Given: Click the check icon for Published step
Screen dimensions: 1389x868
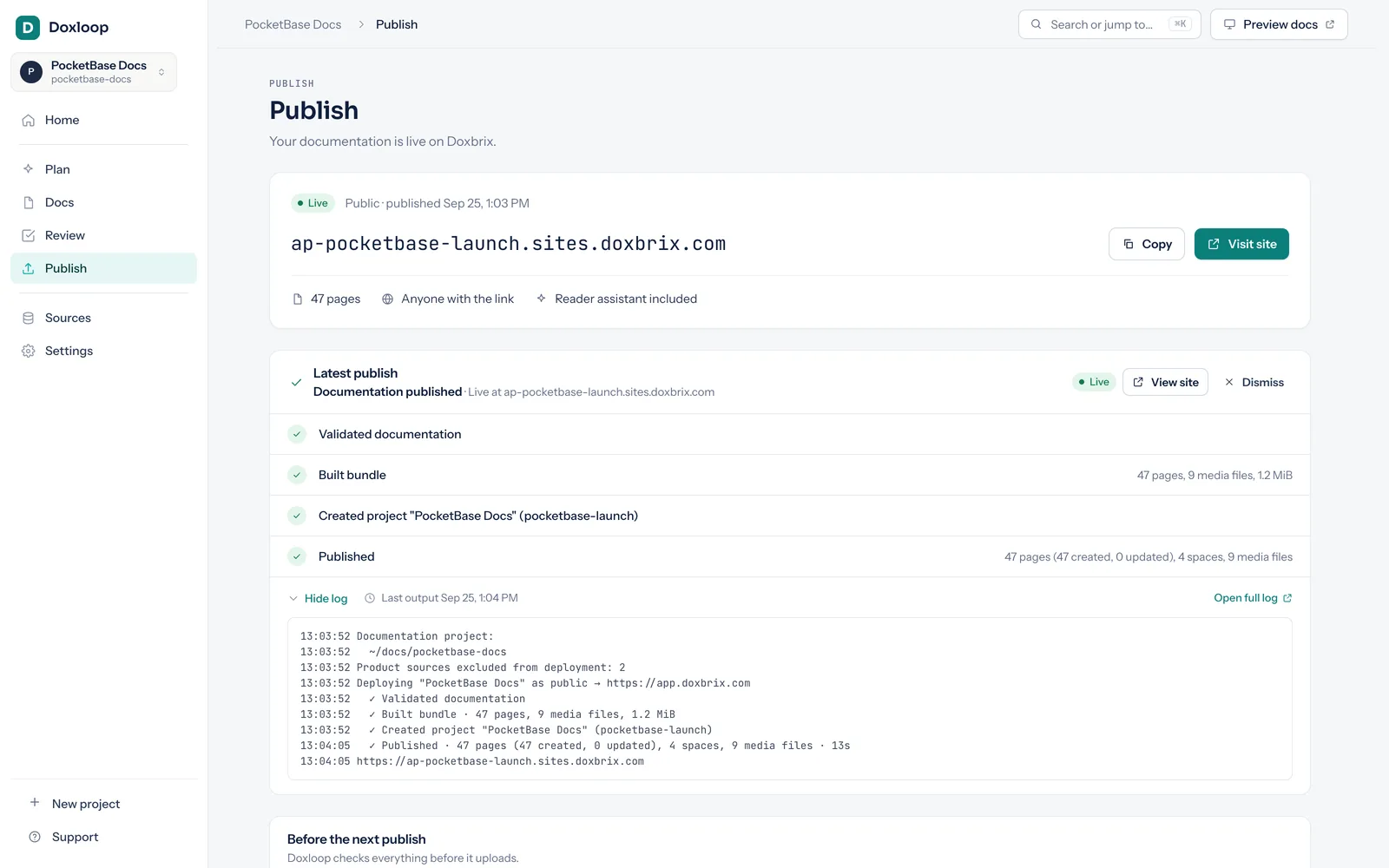Looking at the screenshot, I should 297,556.
